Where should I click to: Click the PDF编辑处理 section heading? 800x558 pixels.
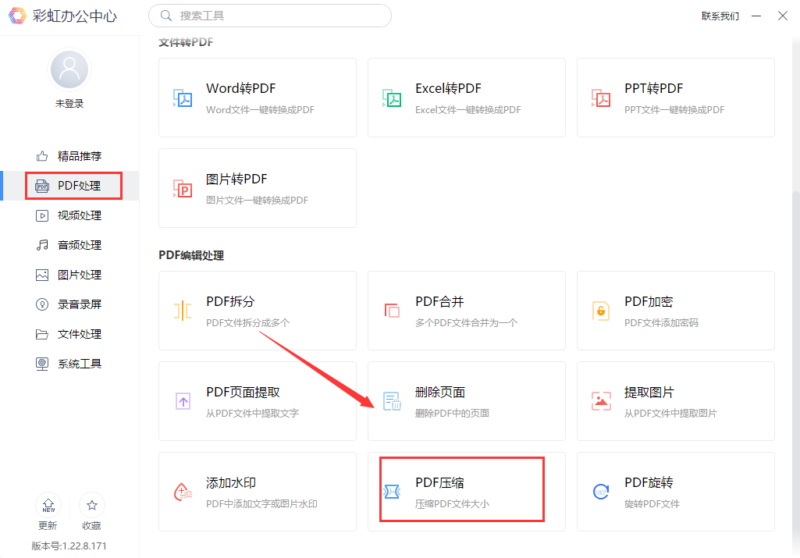(x=191, y=256)
